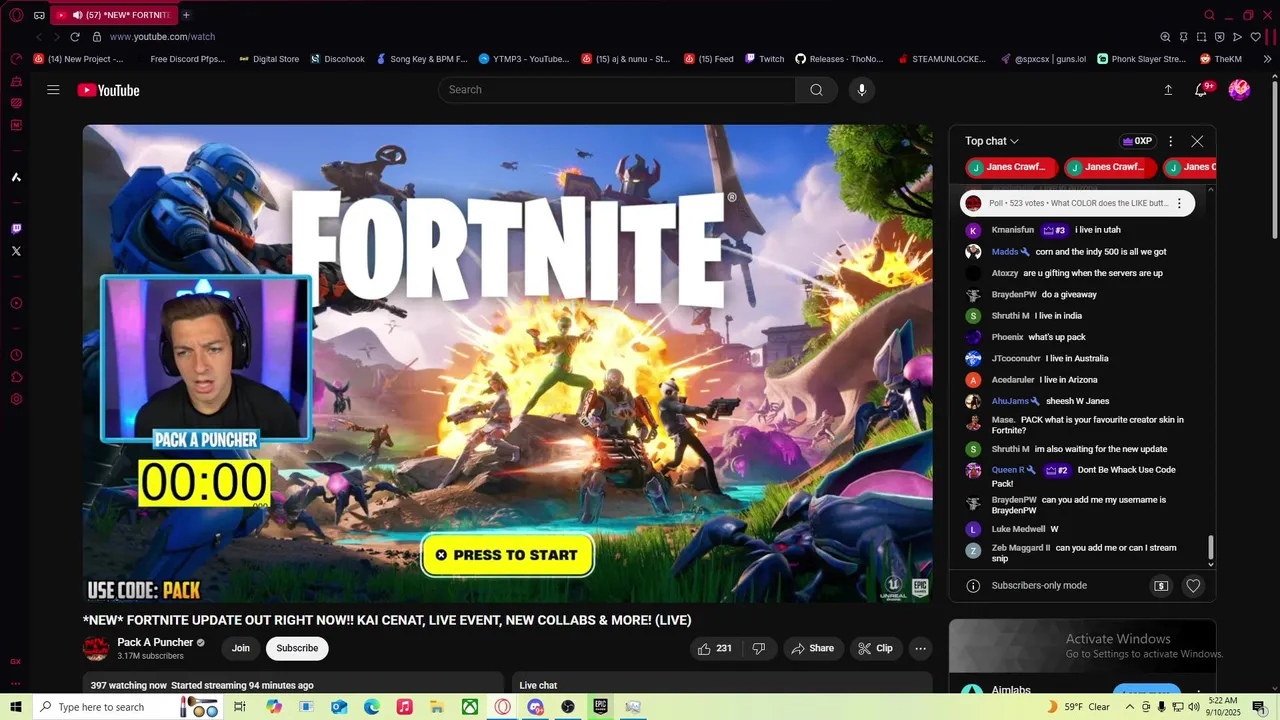1280x720 pixels.
Task: Open Pack A Puncher channel name
Action: 155,643
